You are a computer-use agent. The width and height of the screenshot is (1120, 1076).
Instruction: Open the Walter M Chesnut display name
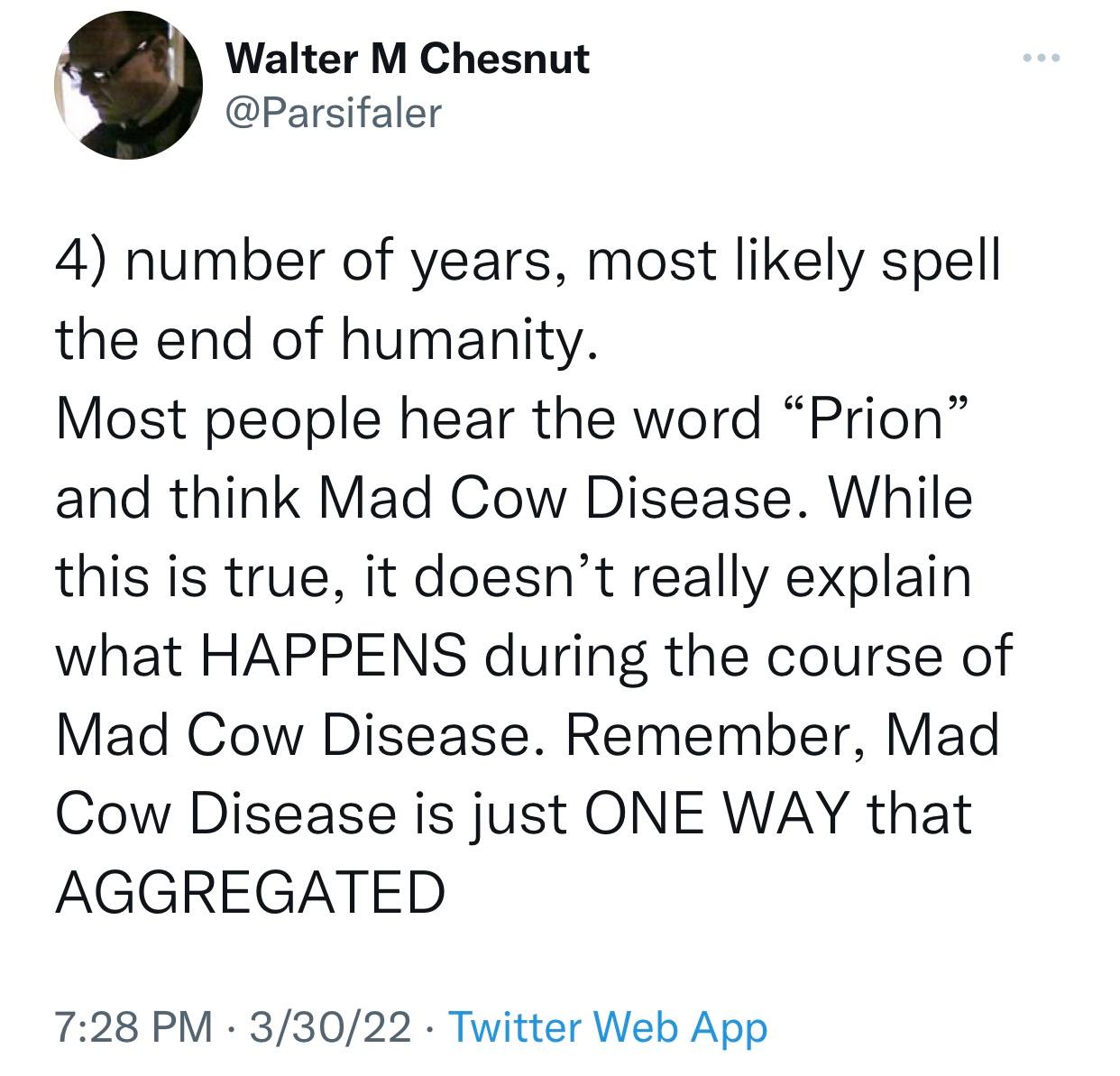[408, 60]
